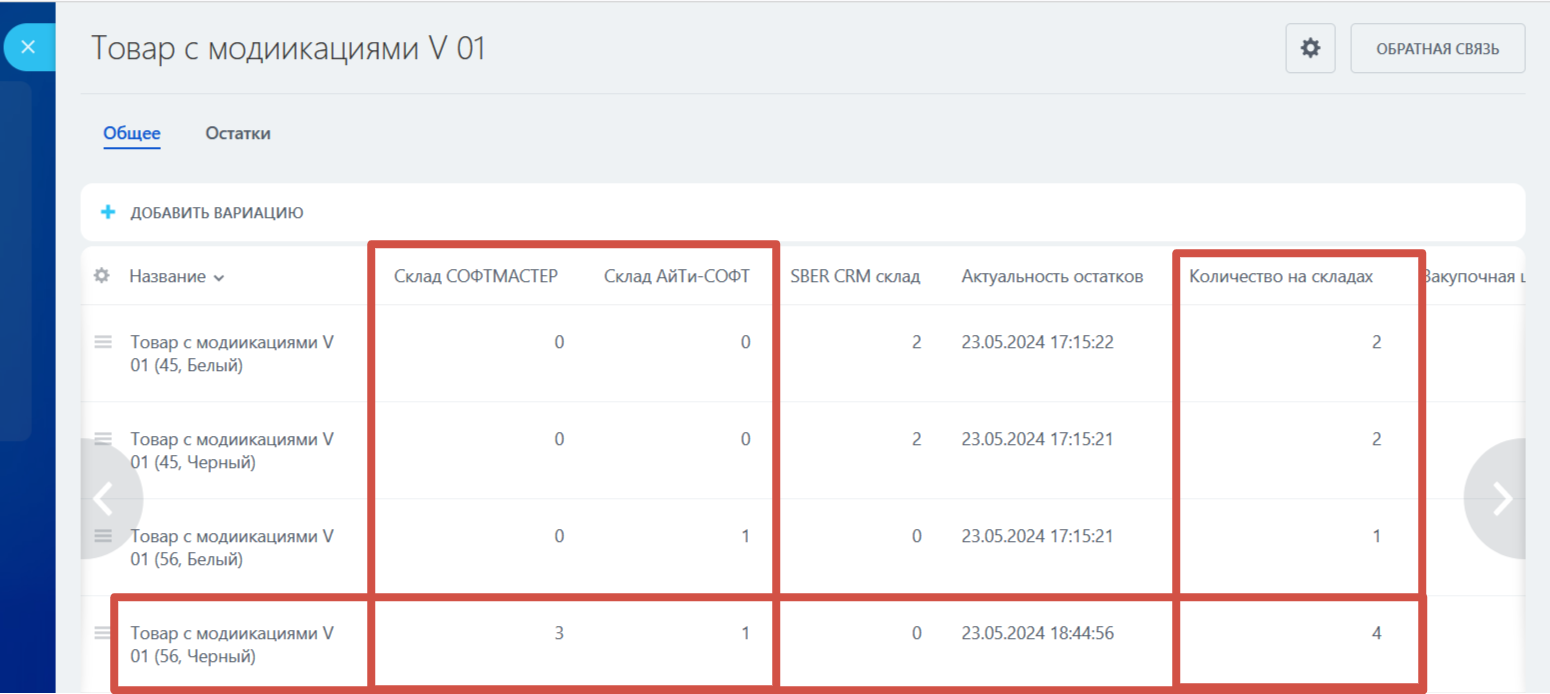The height and width of the screenshot is (694, 1550).
Task: Click the Количество на складах column header
Action: click(1280, 277)
